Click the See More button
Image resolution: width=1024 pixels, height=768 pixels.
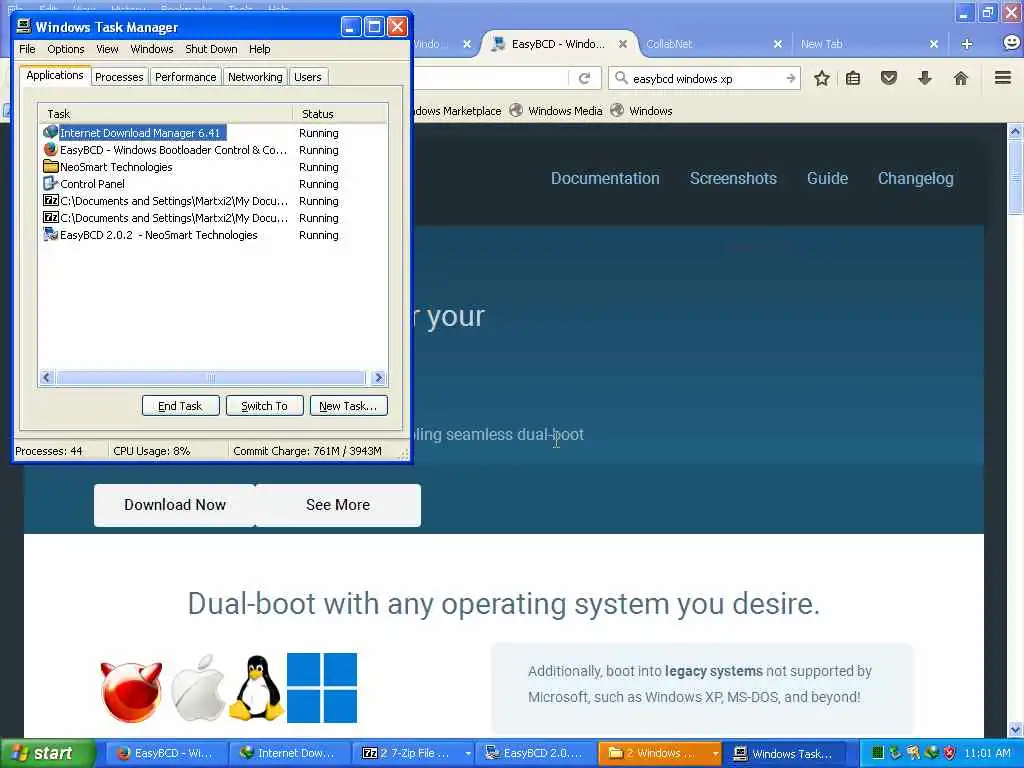(338, 505)
